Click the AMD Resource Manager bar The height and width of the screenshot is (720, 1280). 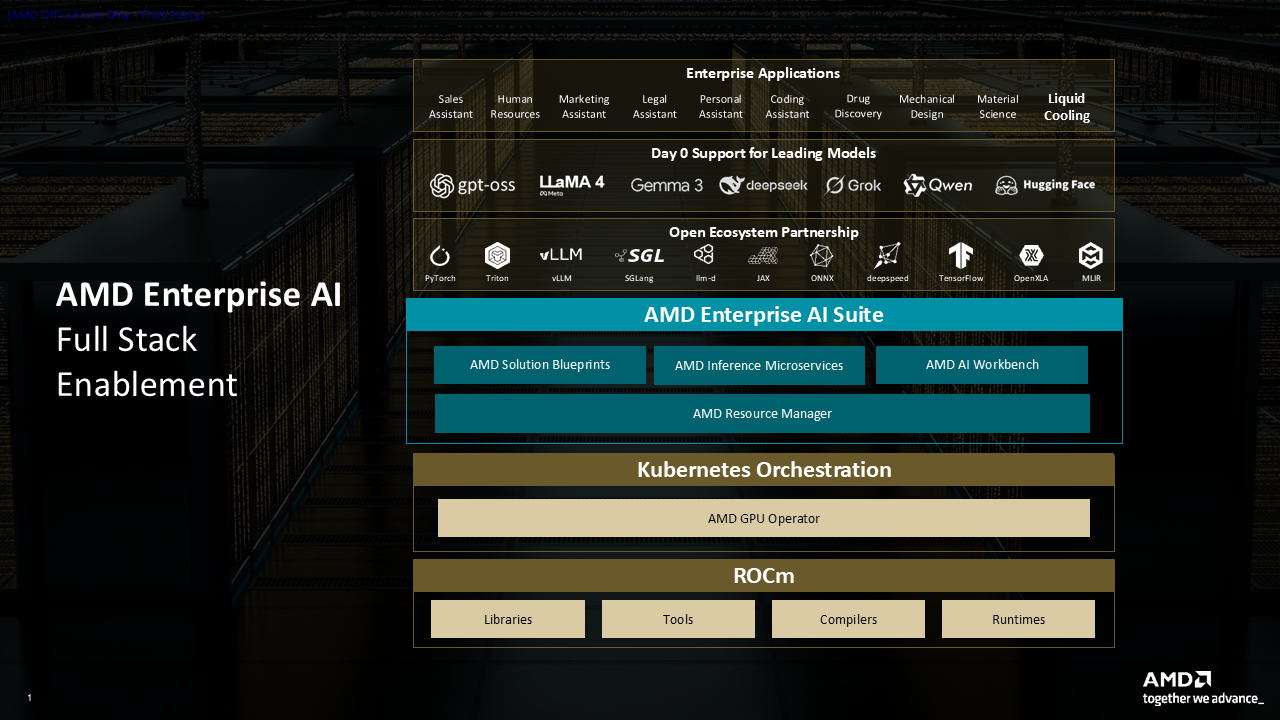762,413
